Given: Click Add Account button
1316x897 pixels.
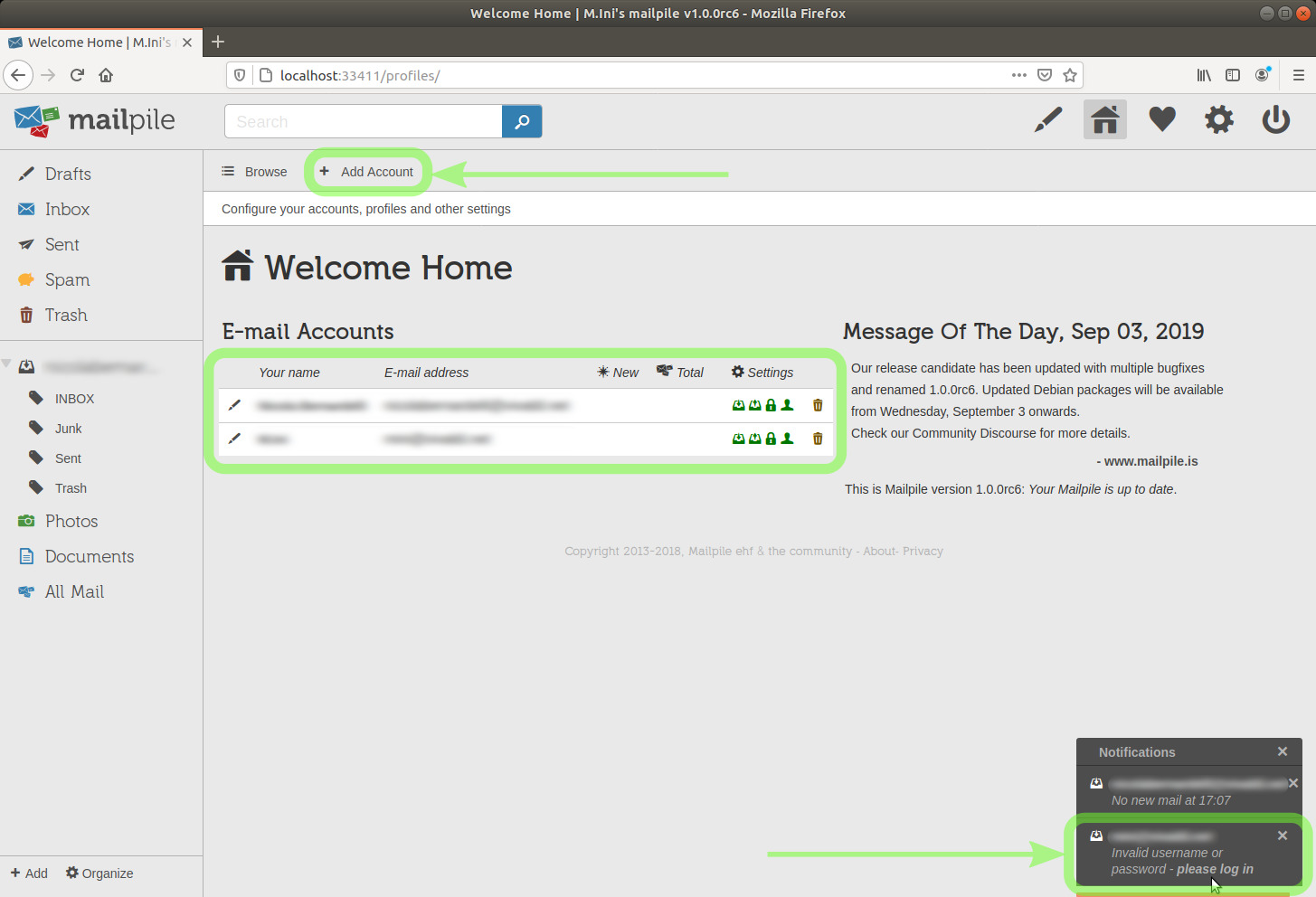Looking at the screenshot, I should point(366,172).
